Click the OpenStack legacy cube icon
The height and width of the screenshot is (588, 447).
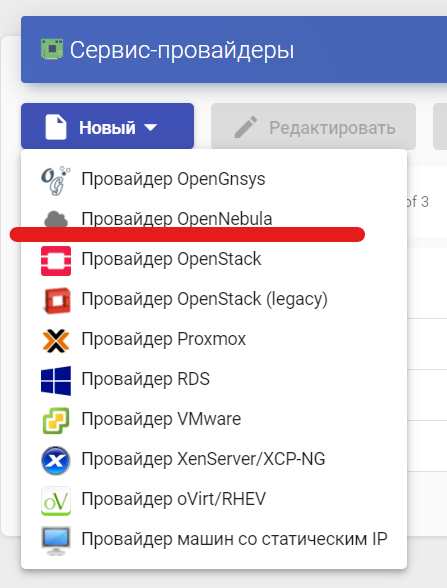[56, 301]
